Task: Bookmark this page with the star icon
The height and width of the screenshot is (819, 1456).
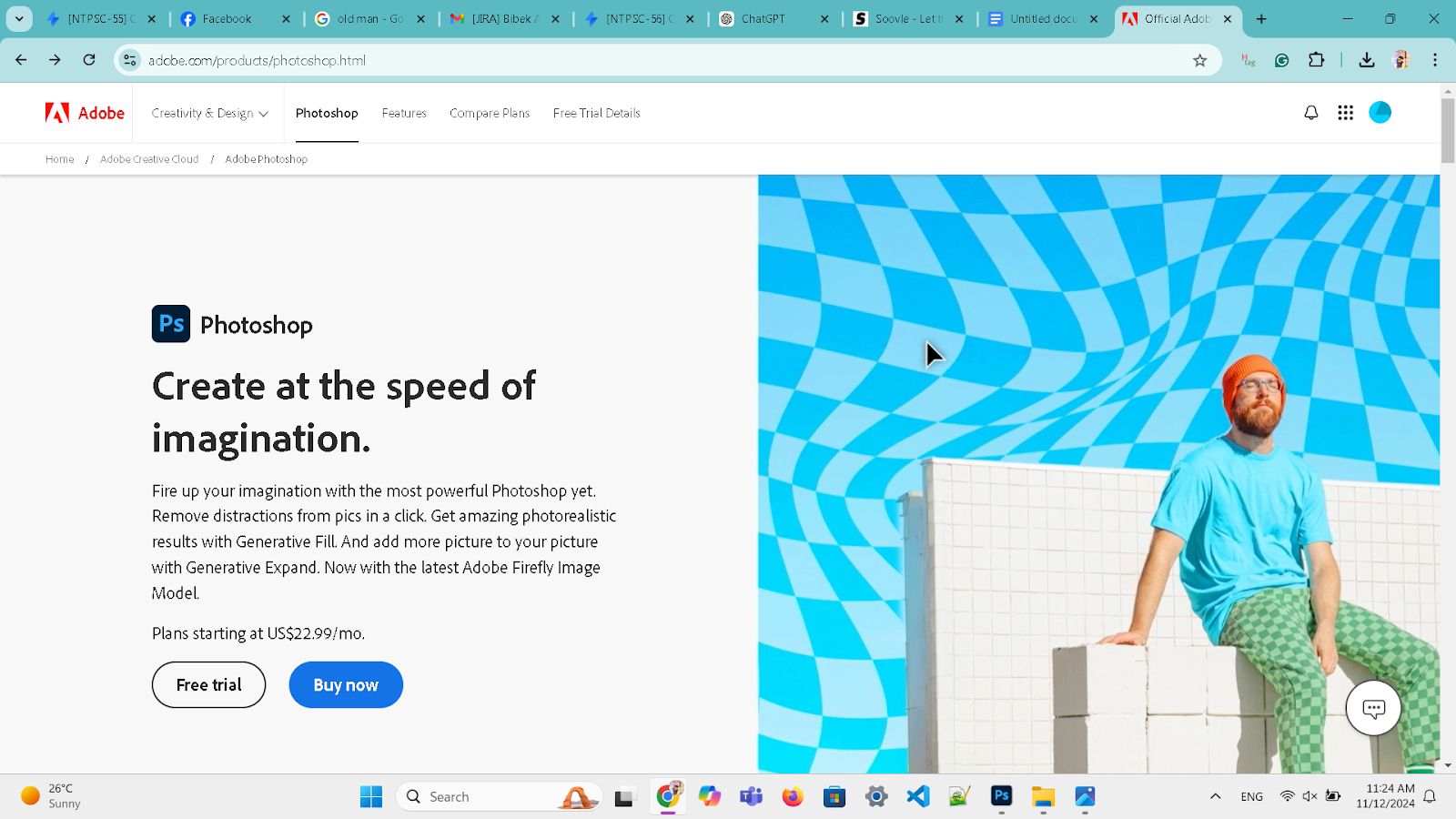Action: 1200,60
